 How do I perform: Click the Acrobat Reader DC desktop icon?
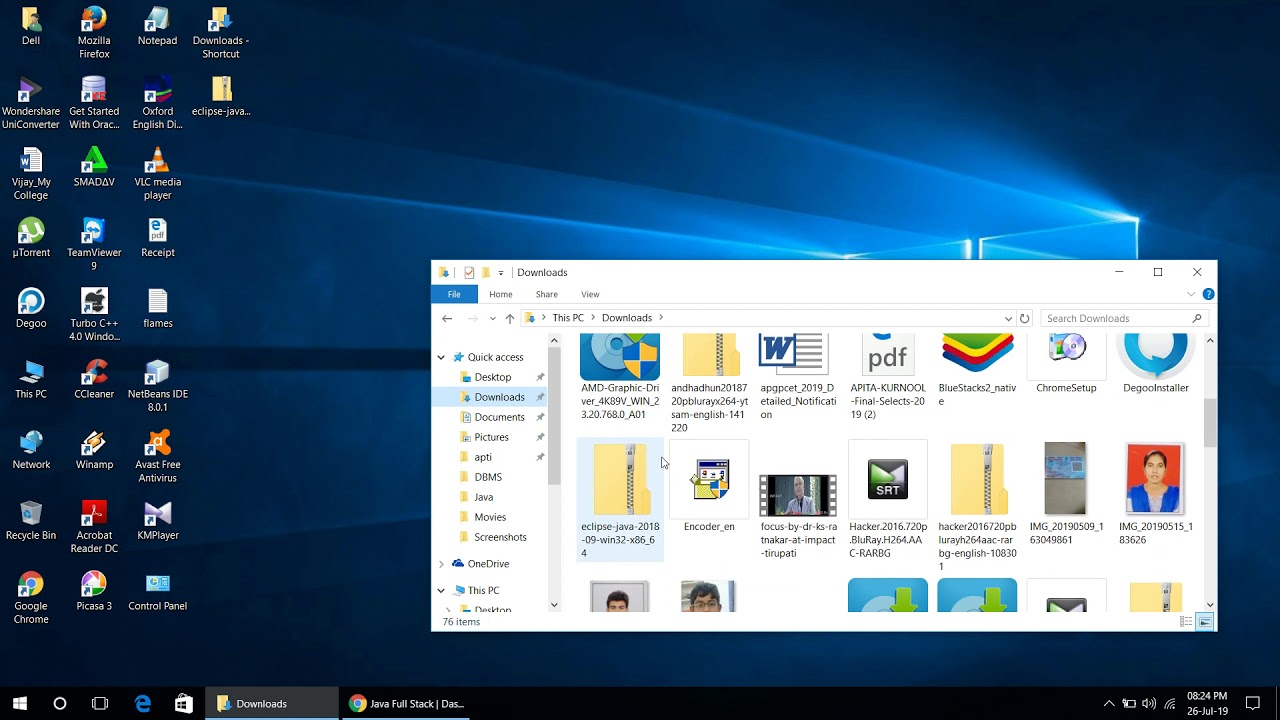click(94, 528)
